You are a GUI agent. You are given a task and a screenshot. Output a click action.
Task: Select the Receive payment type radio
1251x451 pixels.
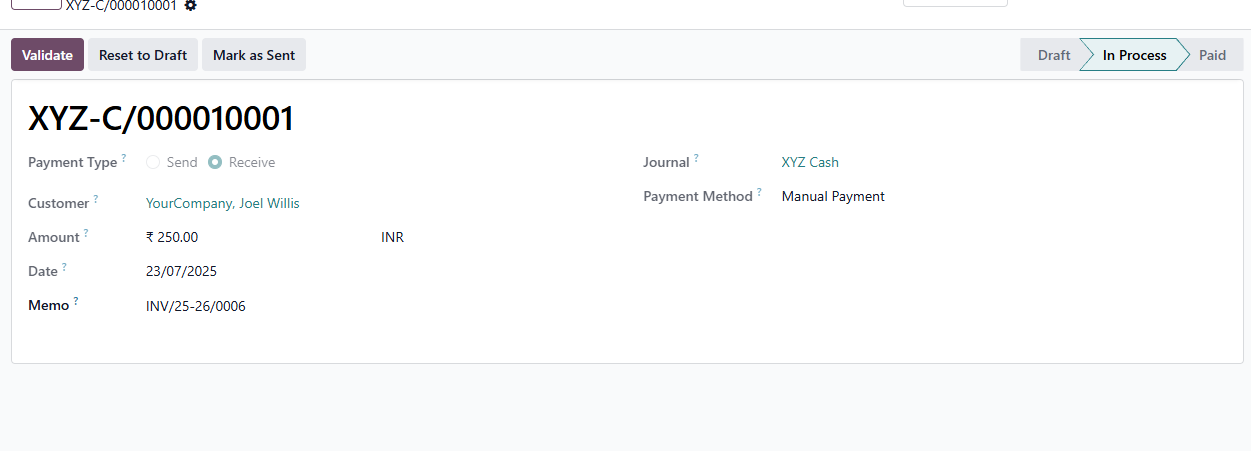[x=215, y=162]
